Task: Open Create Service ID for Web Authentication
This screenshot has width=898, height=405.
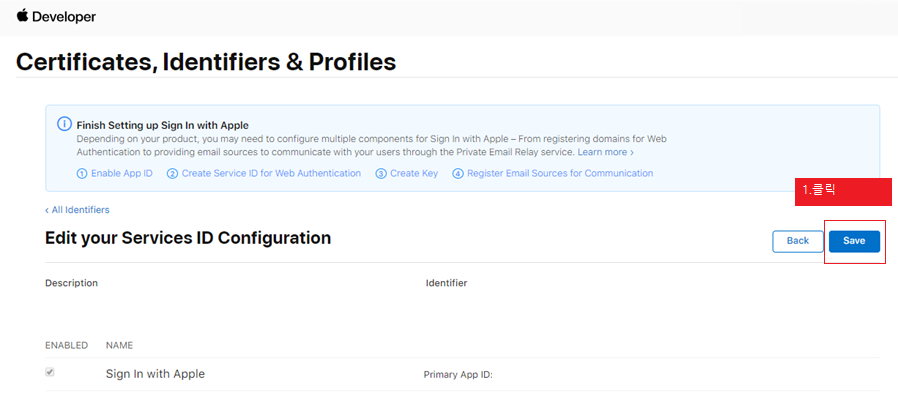Action: click(271, 173)
